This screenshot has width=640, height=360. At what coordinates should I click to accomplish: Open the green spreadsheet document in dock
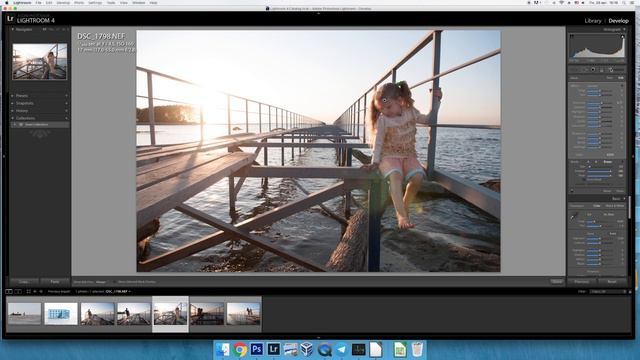point(400,350)
